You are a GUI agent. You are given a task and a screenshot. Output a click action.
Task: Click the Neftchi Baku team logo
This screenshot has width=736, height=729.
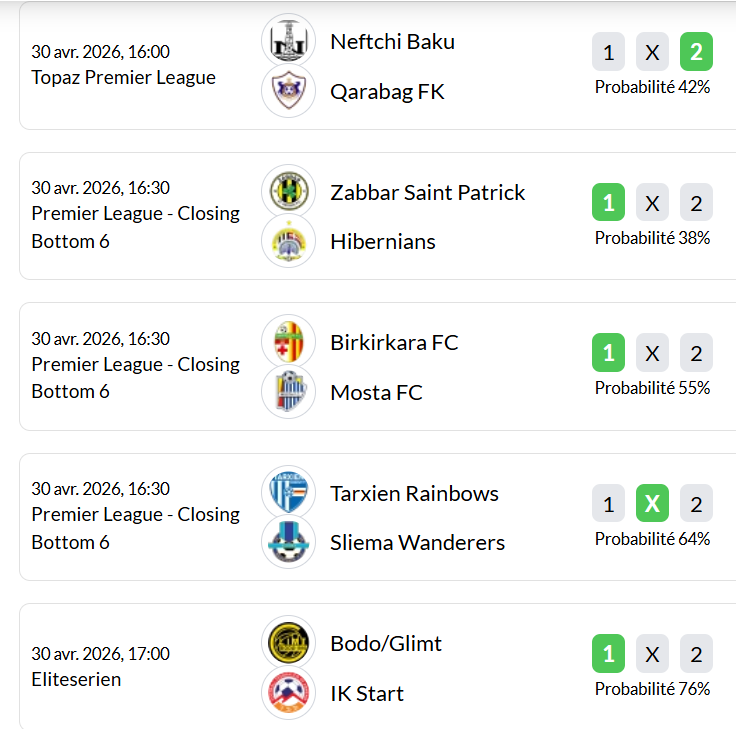coord(288,41)
